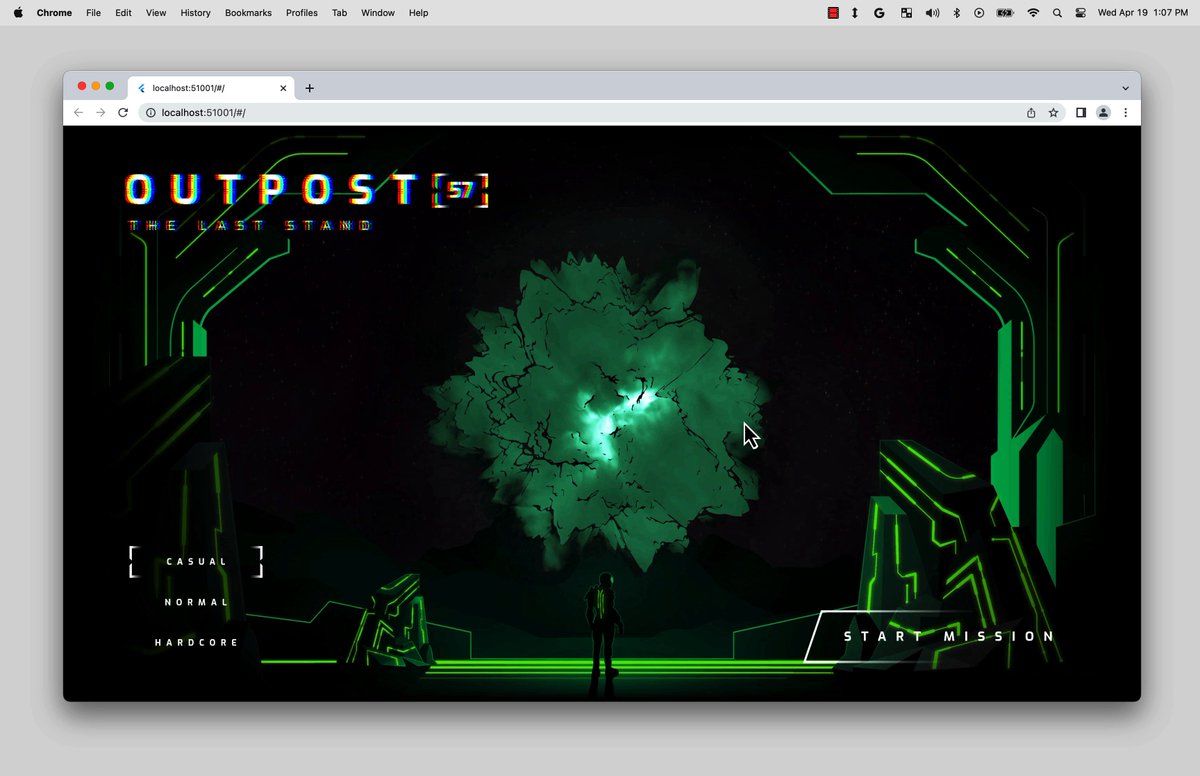Screen dimensions: 1200x776
Task: Open the volume control in menu bar
Action: click(932, 13)
